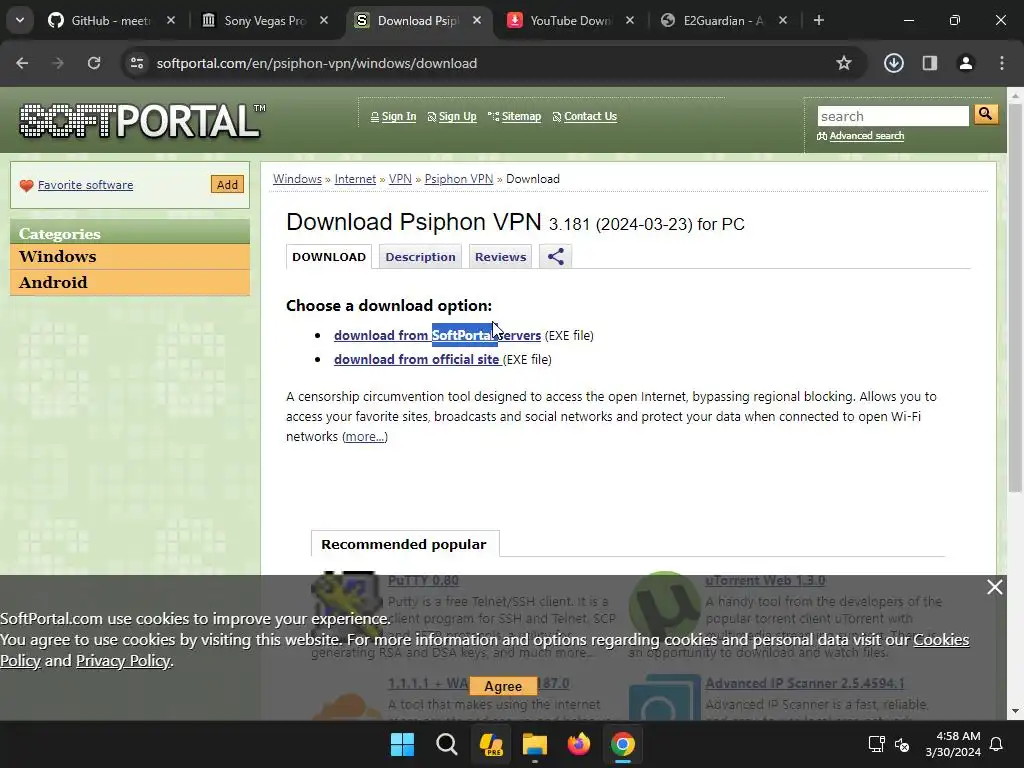The height and width of the screenshot is (768, 1024).
Task: Click the Internet breadcrumb link
Action: (x=355, y=179)
